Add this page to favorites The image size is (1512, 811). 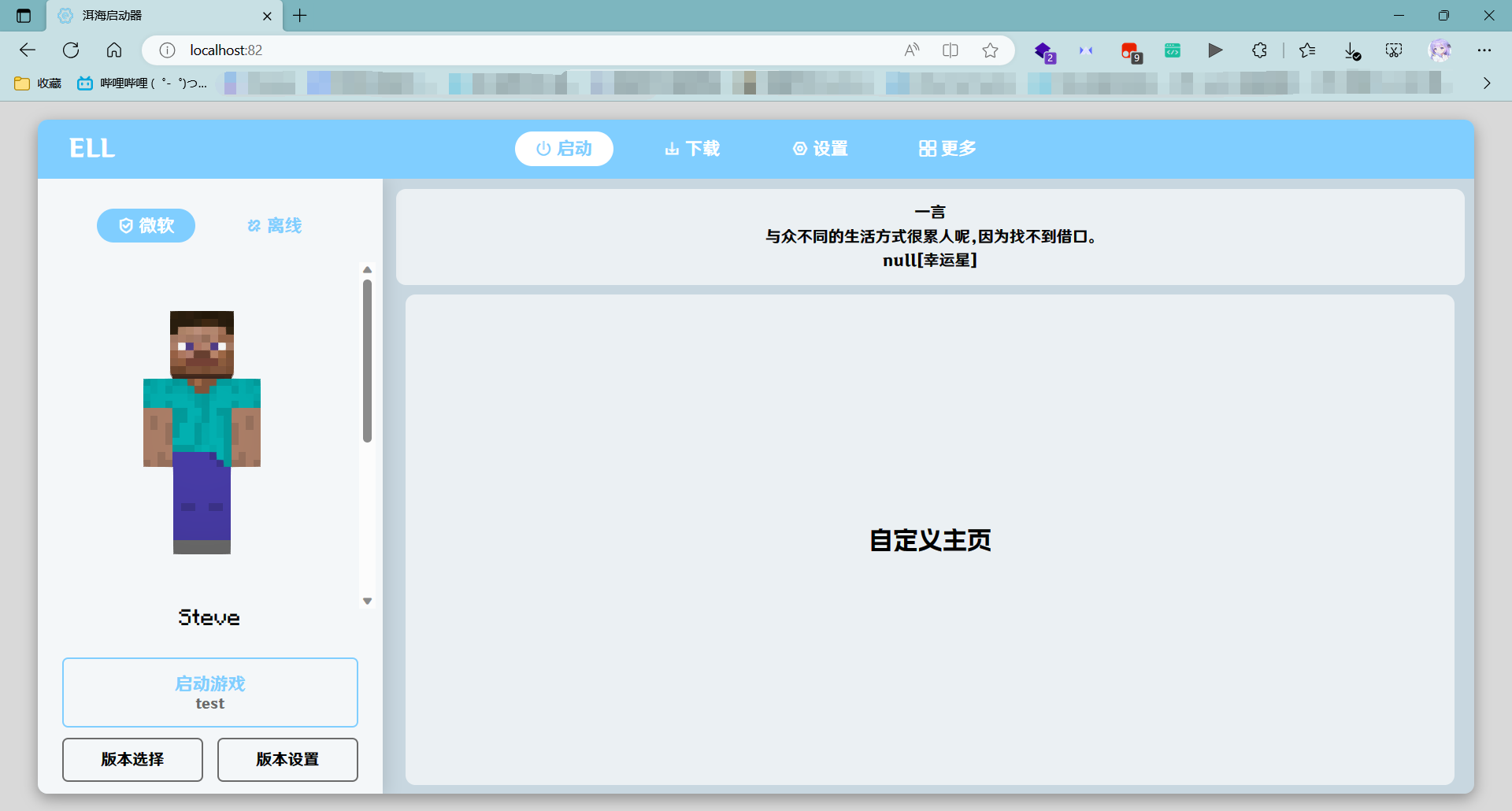(990, 50)
